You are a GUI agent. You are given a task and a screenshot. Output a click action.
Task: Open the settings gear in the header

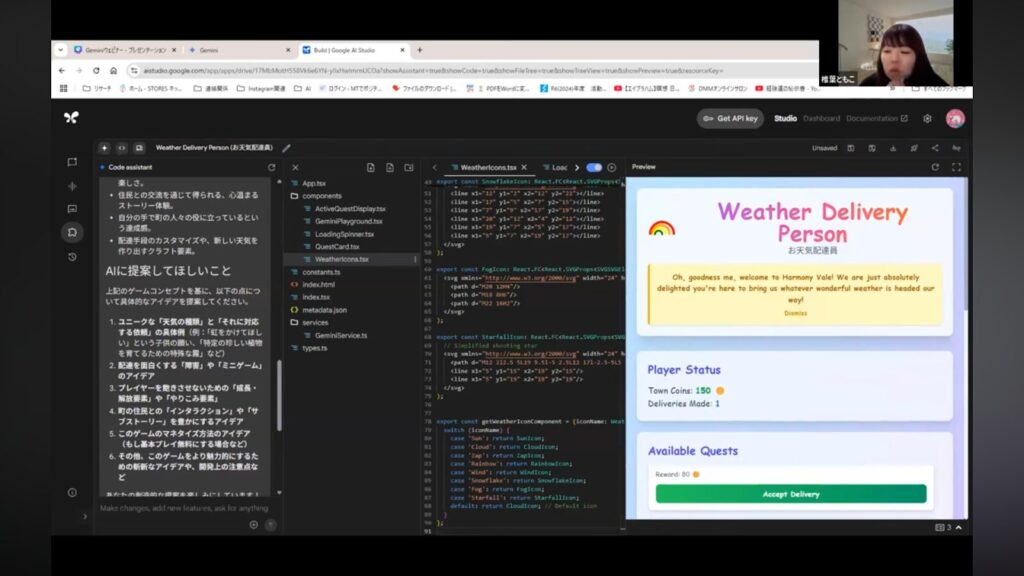pos(927,118)
